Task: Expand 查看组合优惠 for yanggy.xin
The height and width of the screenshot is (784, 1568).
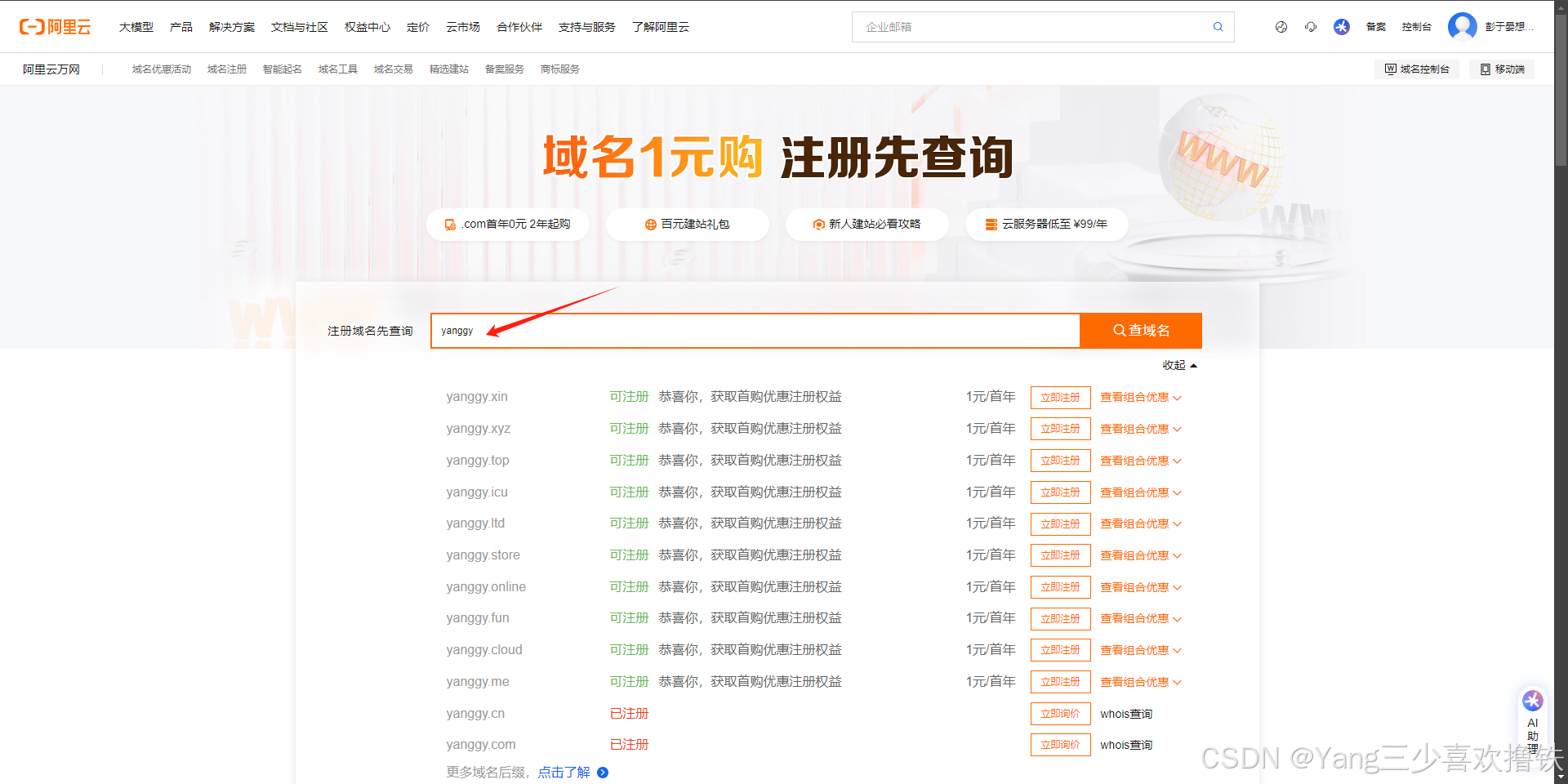Action: [1141, 398]
